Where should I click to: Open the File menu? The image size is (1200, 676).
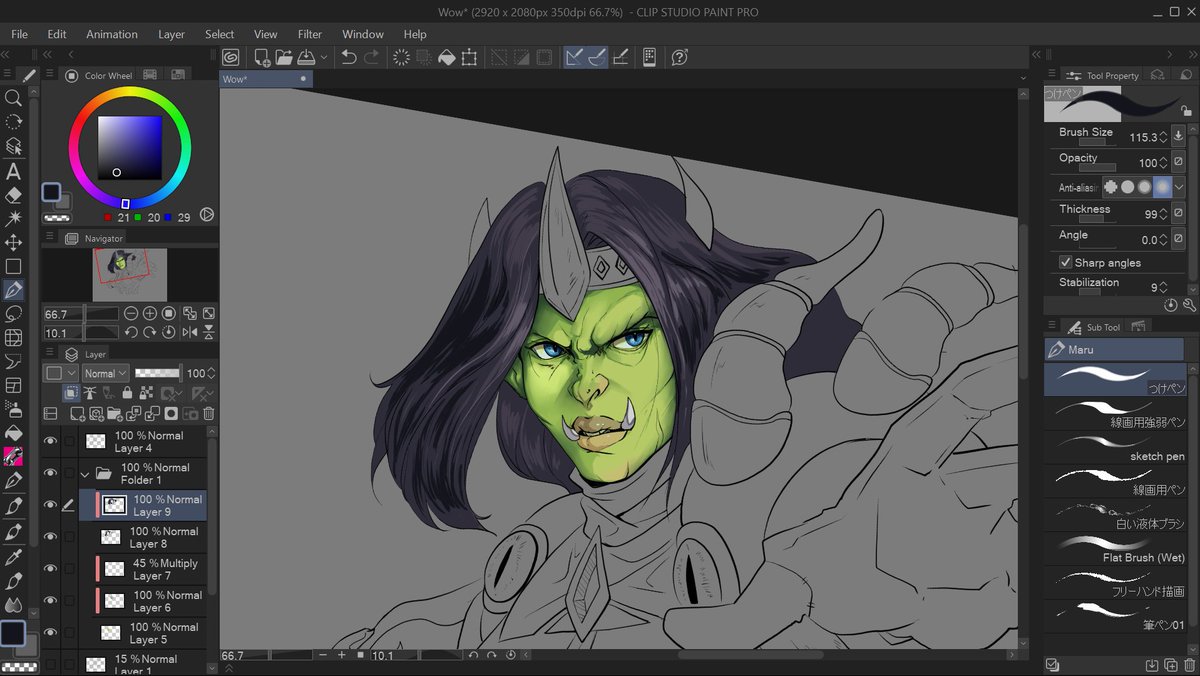[19, 34]
